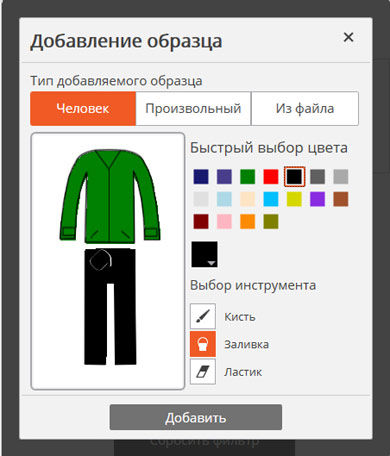Select the Заливка fill bucket tool
The height and width of the screenshot is (456, 390).
coord(203,344)
